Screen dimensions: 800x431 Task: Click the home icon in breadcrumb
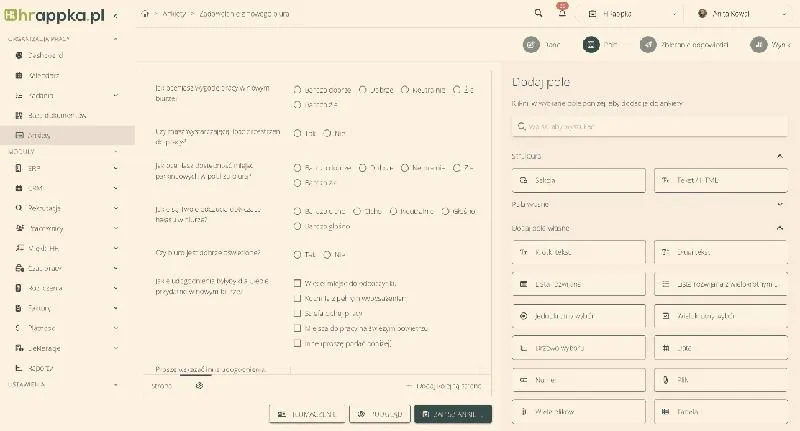coord(145,14)
